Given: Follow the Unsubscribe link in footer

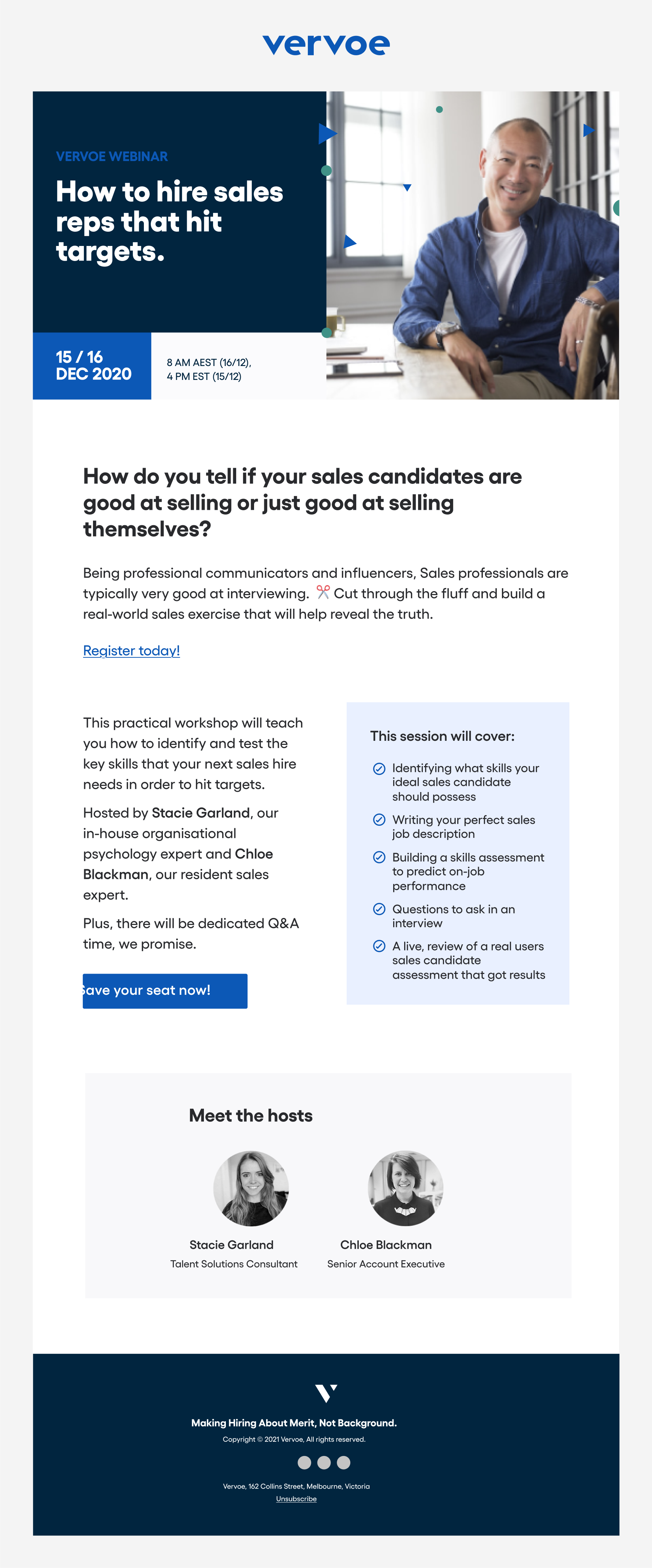Looking at the screenshot, I should tap(296, 1498).
